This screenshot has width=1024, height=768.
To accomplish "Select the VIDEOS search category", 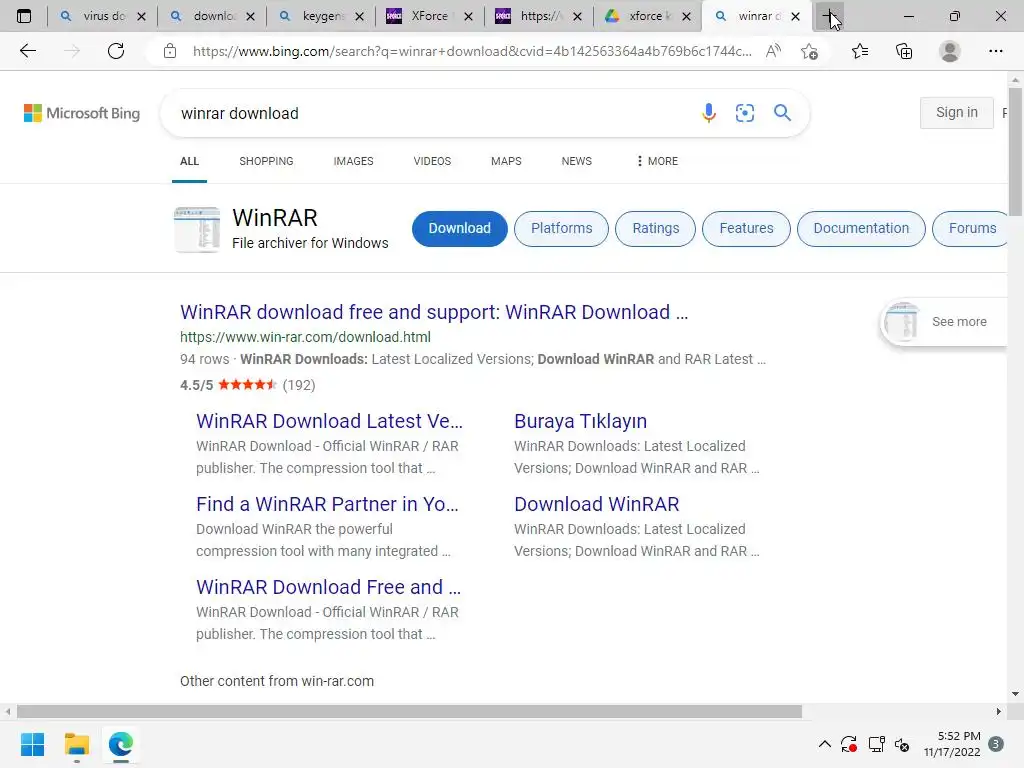I will (432, 161).
